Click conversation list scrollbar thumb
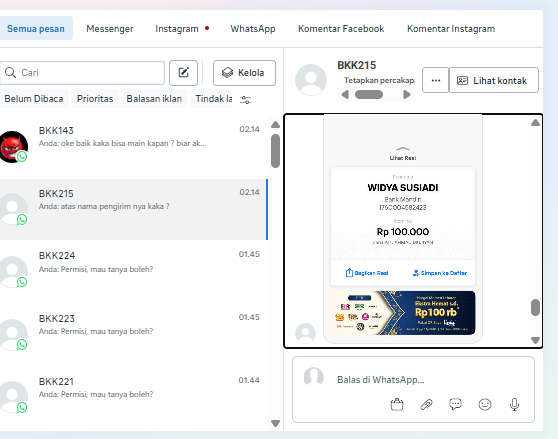Viewport: 558px width, 439px height. click(275, 151)
